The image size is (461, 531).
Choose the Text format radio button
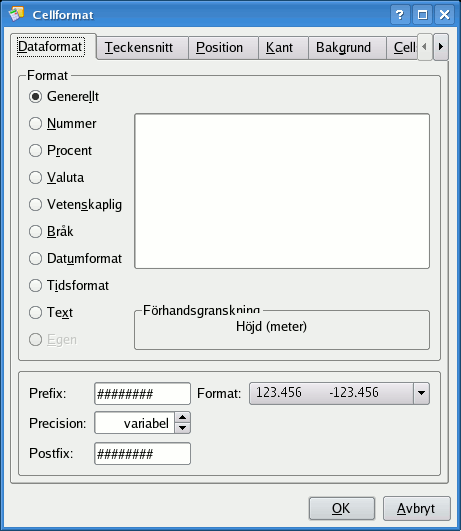point(35,313)
